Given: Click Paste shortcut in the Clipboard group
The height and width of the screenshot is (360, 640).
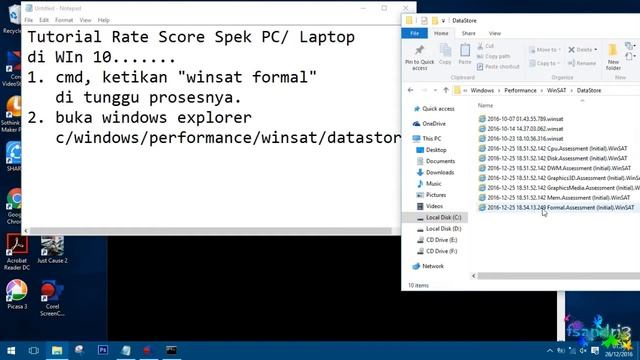Looking at the screenshot, I should [x=498, y=67].
